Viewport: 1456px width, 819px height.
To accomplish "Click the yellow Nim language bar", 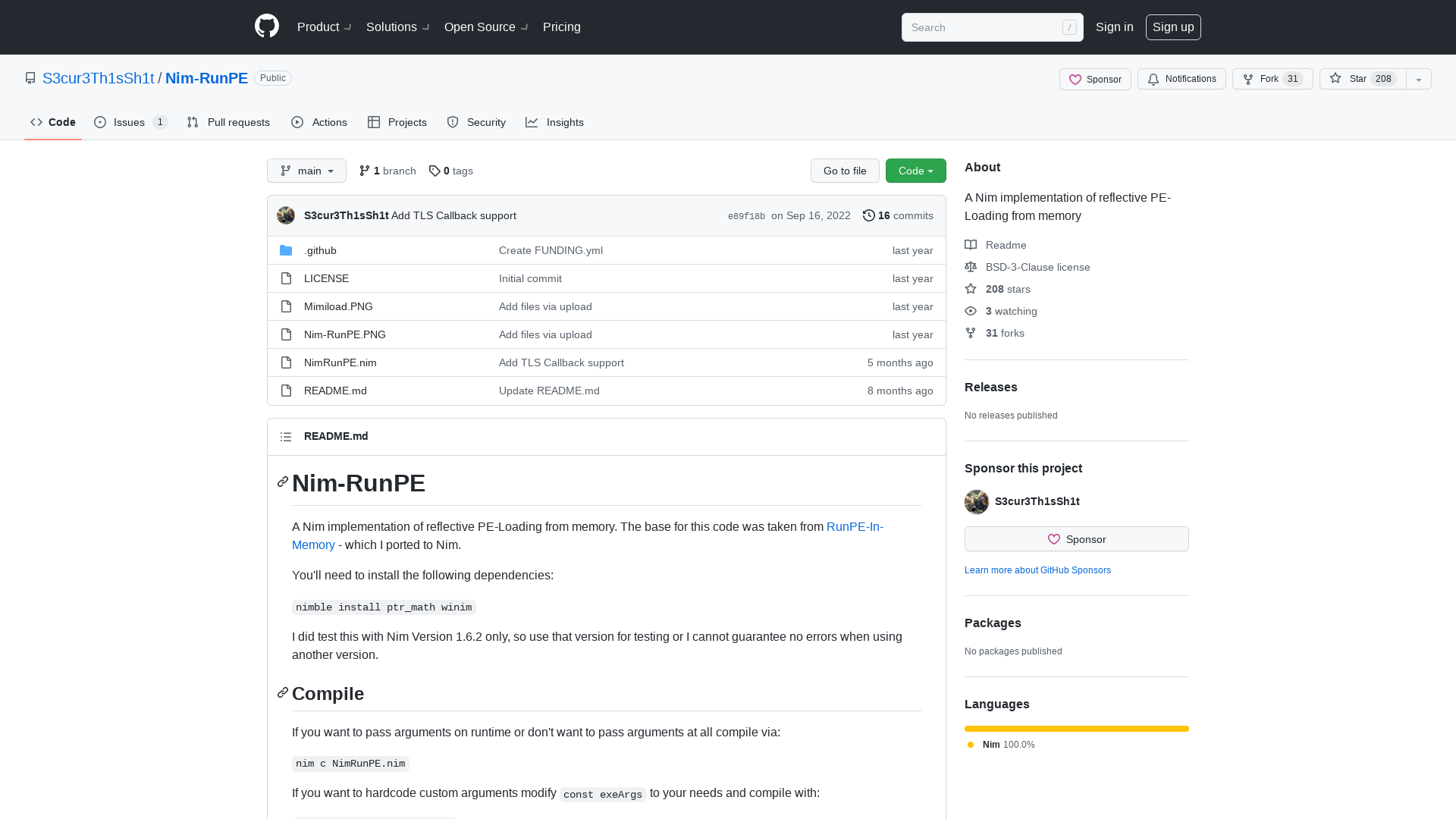I will 1077,729.
